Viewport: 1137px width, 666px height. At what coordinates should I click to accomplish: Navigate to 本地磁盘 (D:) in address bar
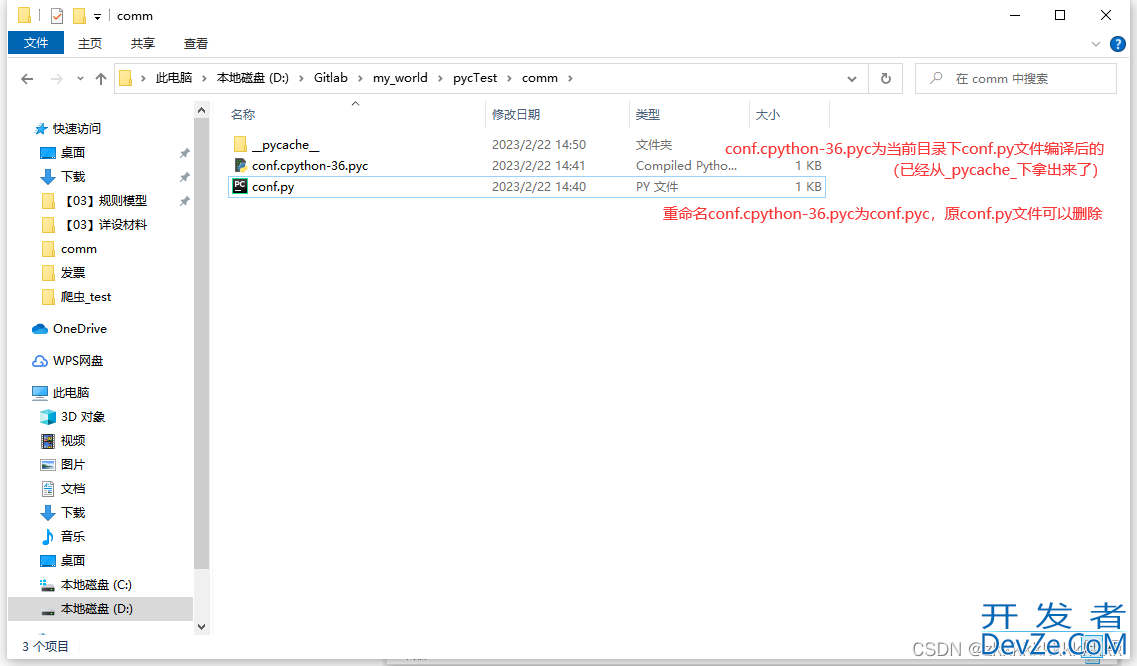click(x=252, y=78)
